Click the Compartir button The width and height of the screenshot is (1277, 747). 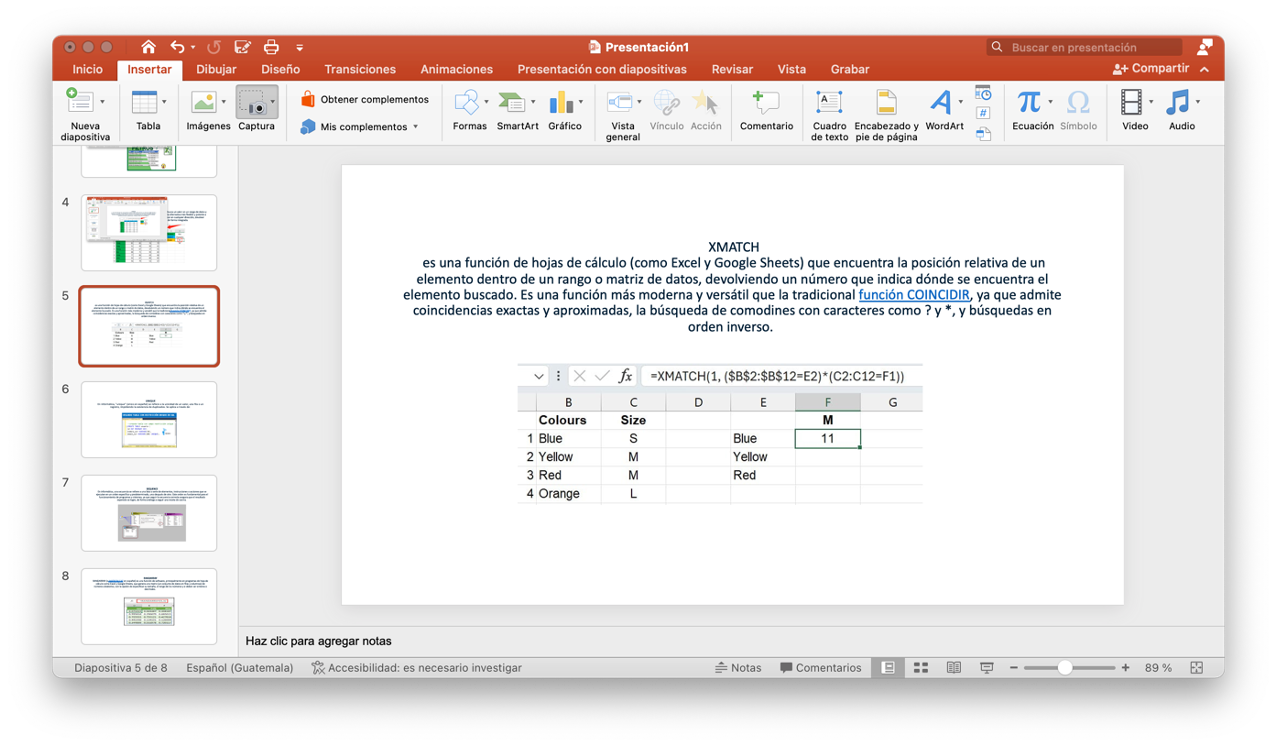tap(1151, 69)
